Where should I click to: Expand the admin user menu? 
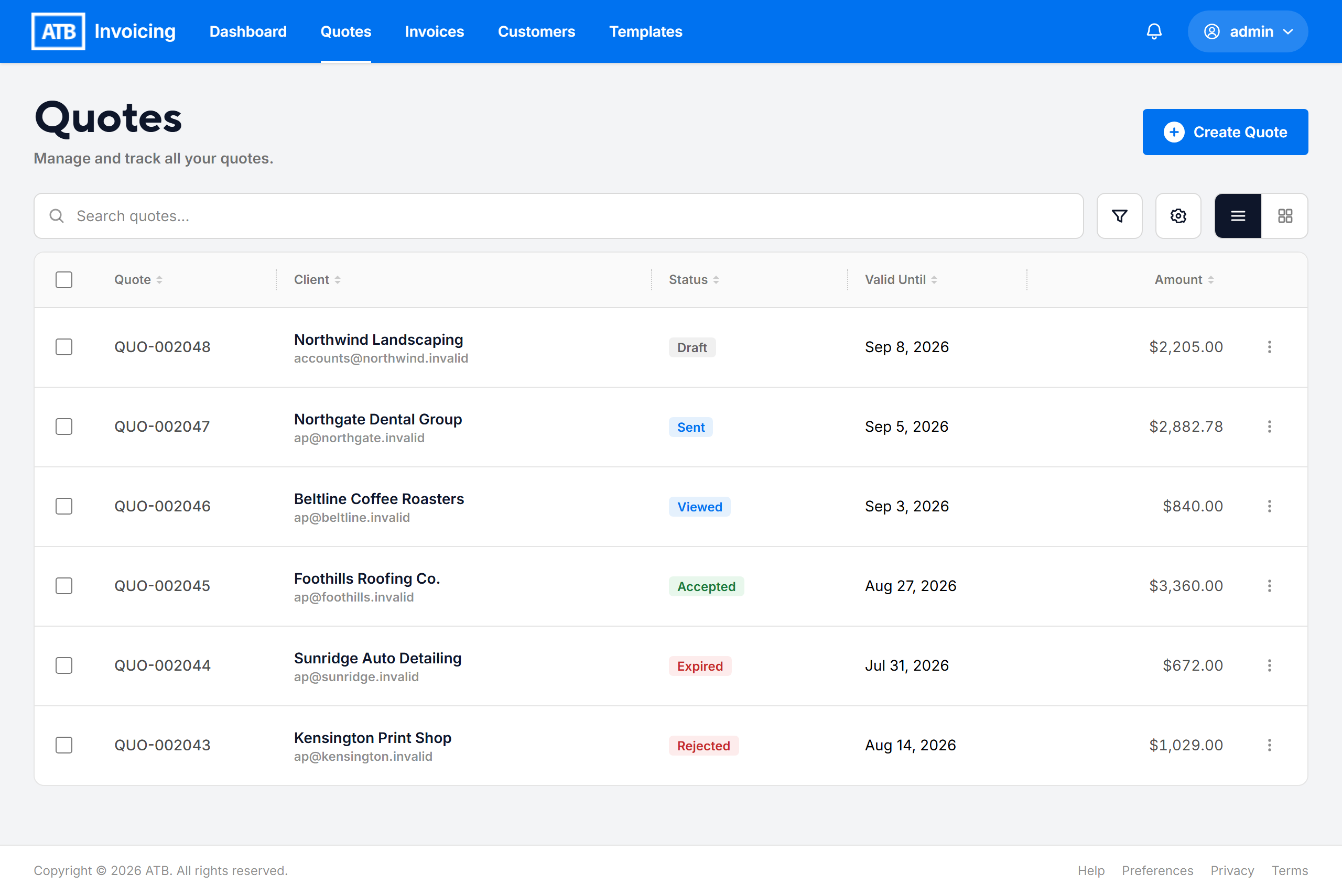(1248, 31)
